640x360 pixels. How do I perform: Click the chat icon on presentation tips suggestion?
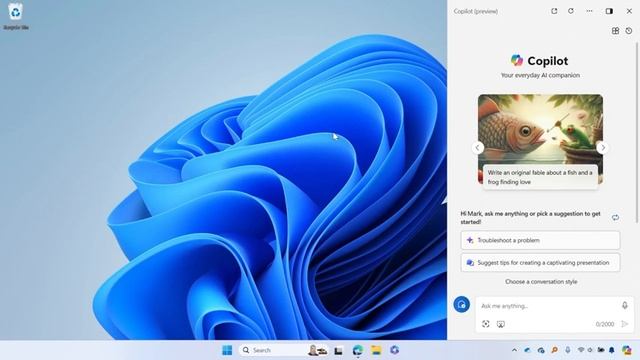[x=470, y=263]
